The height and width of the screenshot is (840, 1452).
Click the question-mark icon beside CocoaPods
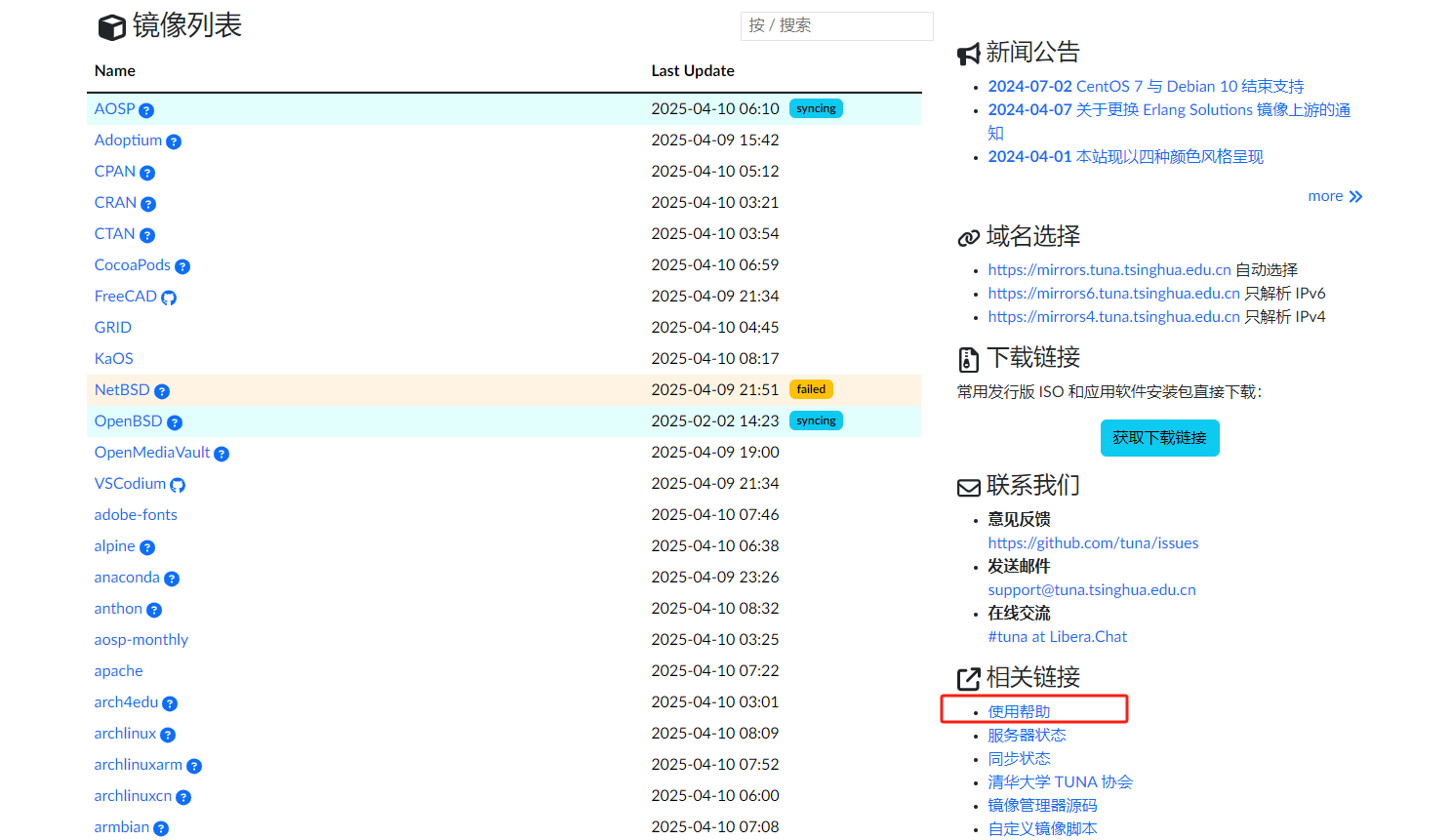[x=182, y=266]
